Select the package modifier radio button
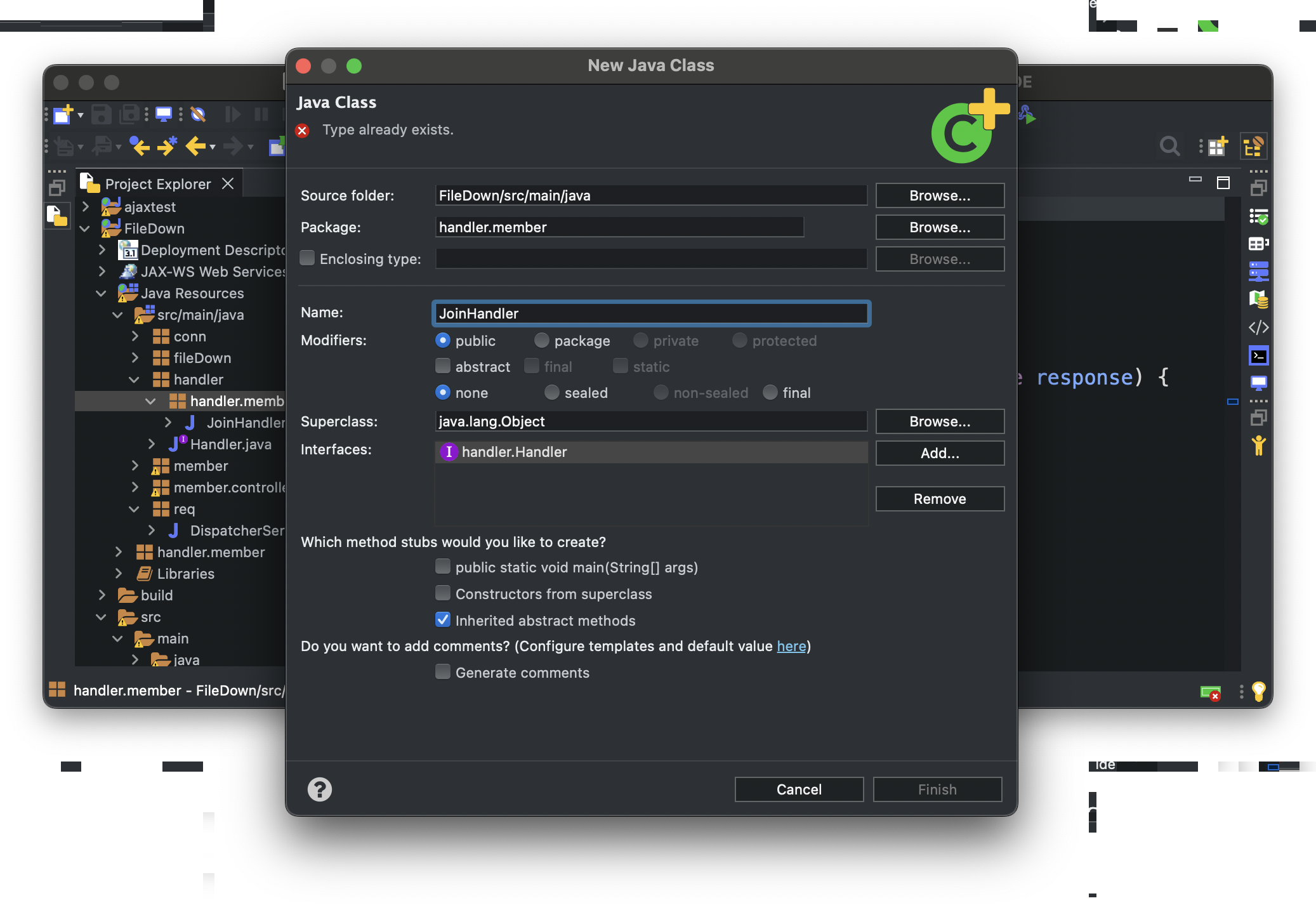The image size is (1316, 910). [541, 341]
